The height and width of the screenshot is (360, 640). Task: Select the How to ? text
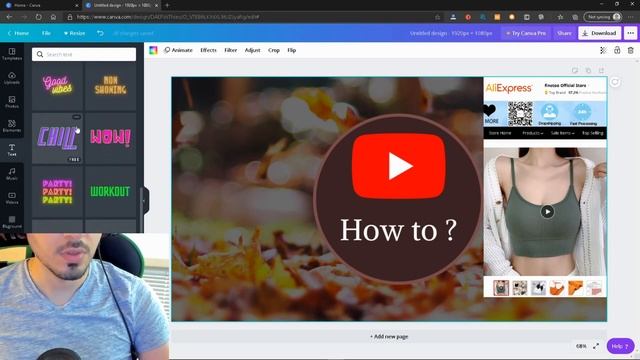[398, 230]
